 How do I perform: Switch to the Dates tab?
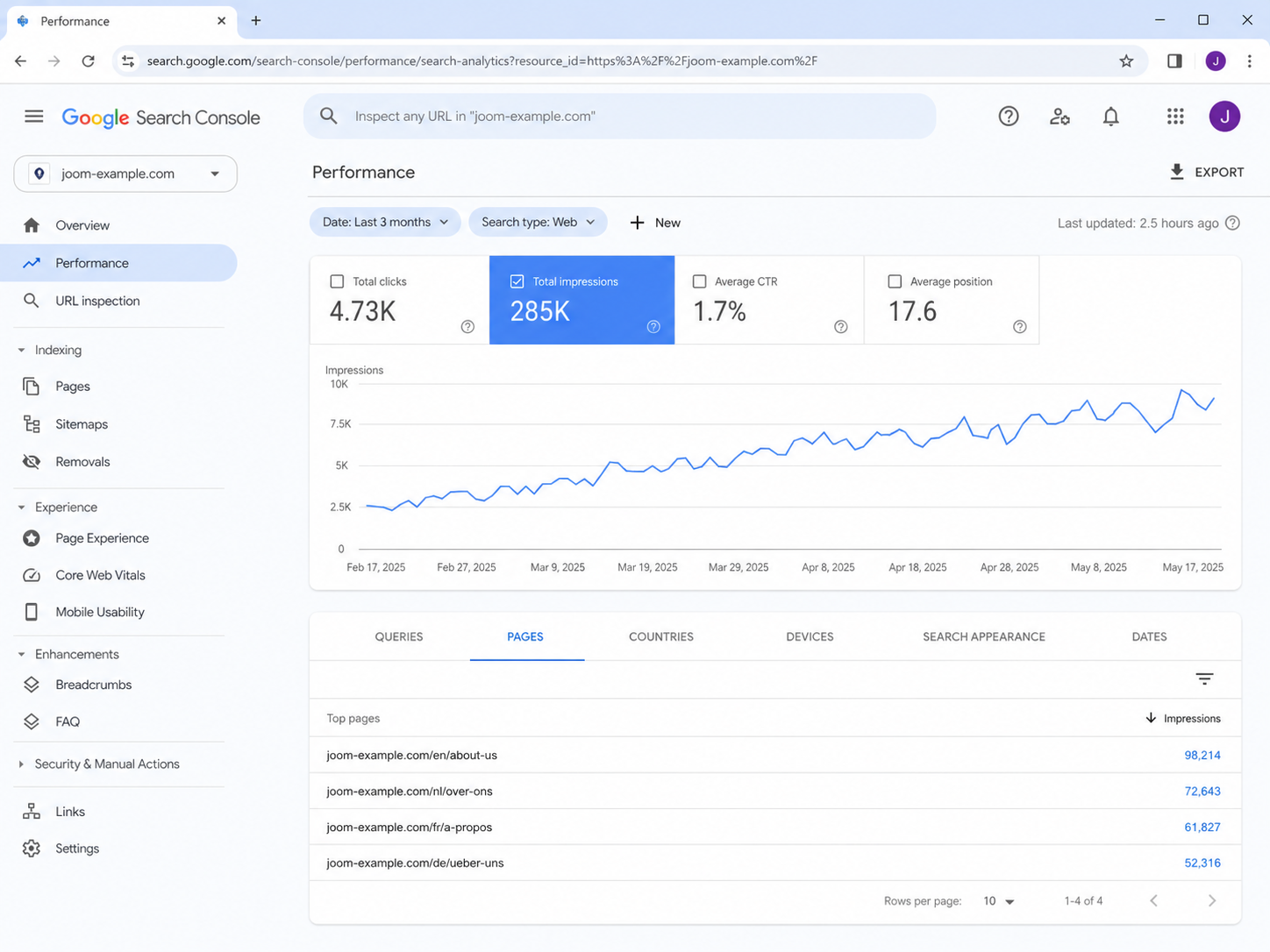(1149, 637)
